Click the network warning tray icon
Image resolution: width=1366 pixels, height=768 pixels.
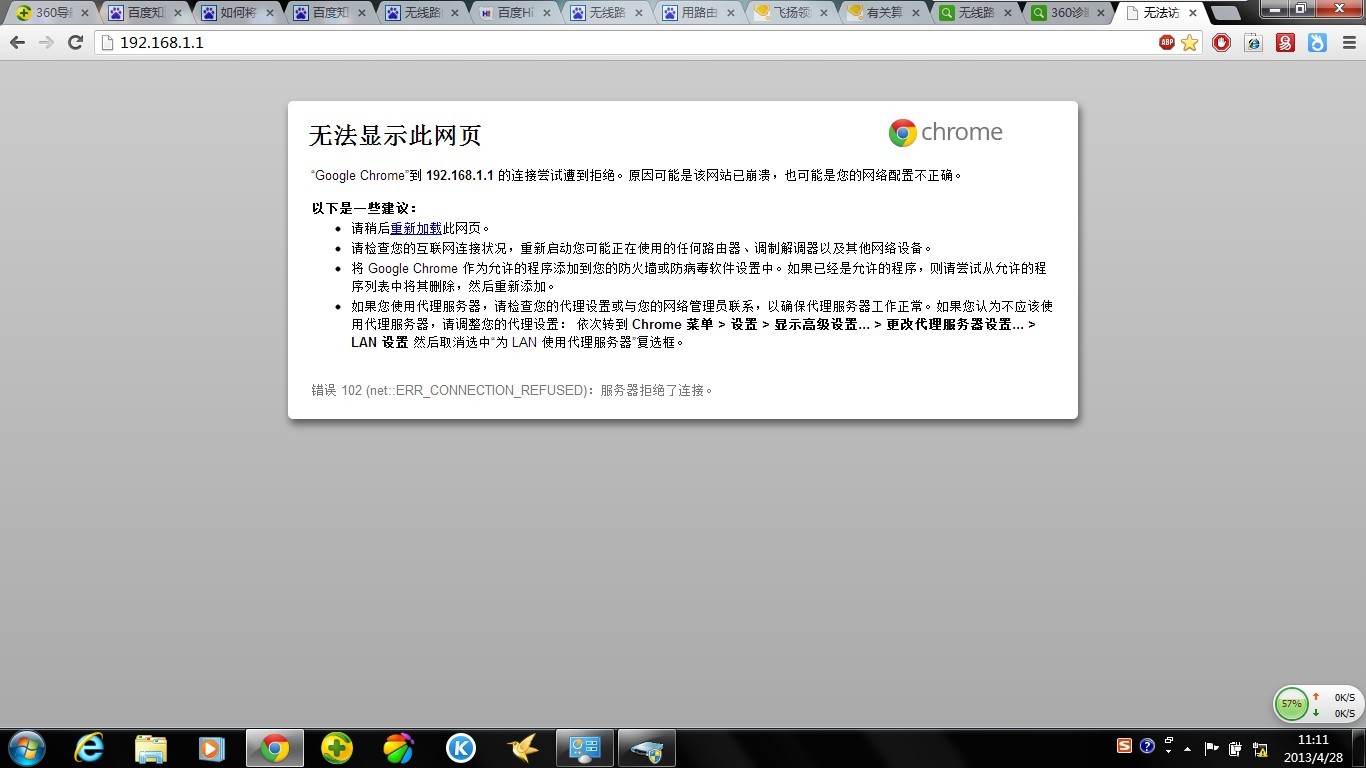1259,748
